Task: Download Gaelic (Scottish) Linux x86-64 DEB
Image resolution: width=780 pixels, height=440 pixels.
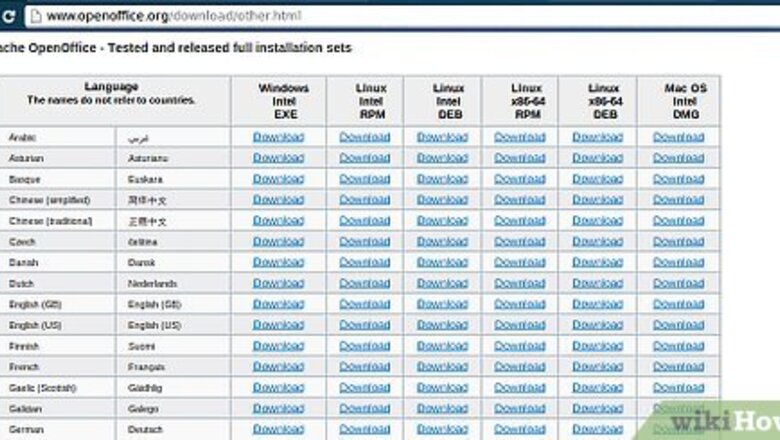Action: pyautogui.click(x=597, y=387)
